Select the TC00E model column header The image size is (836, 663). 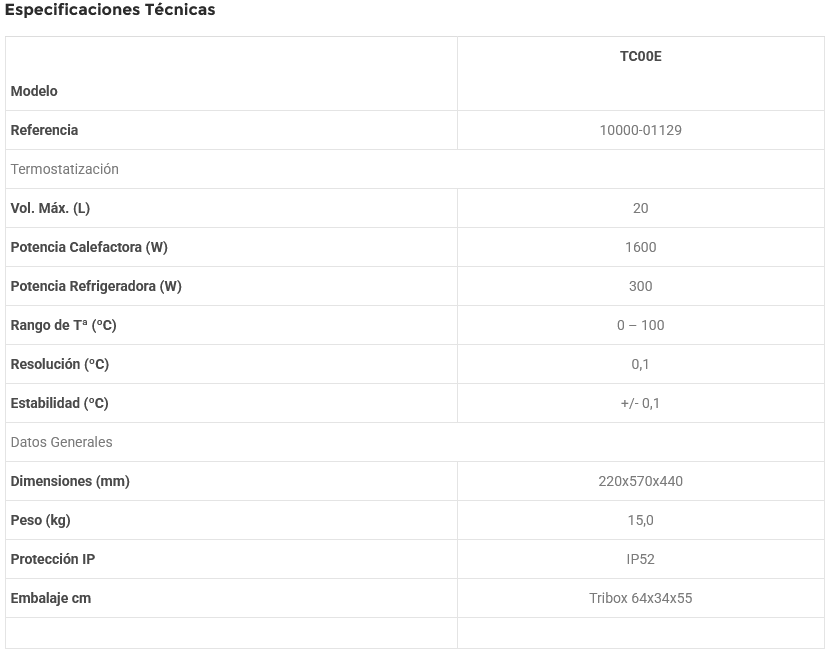pyautogui.click(x=640, y=56)
